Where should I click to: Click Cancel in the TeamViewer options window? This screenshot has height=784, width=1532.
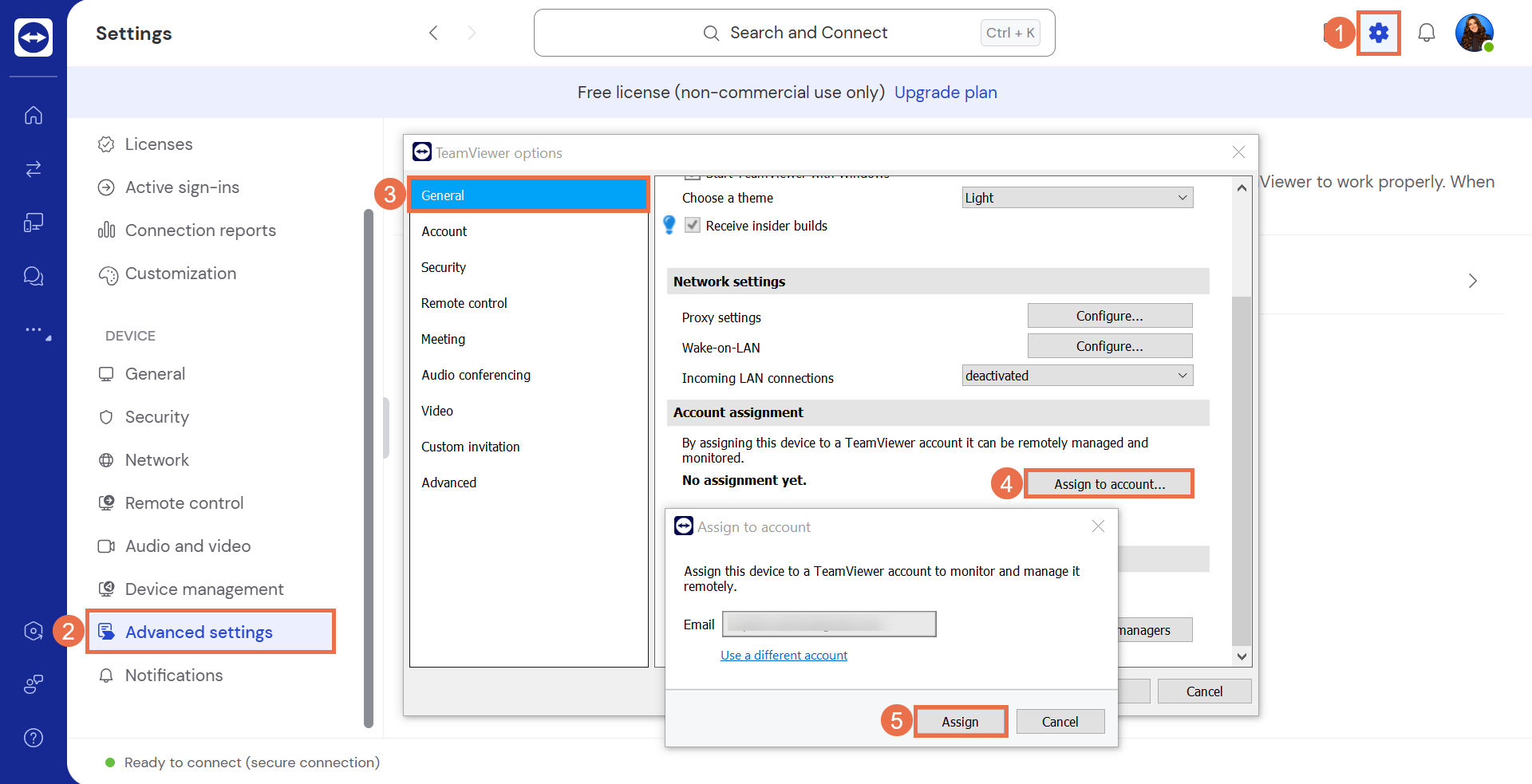[1204, 691]
